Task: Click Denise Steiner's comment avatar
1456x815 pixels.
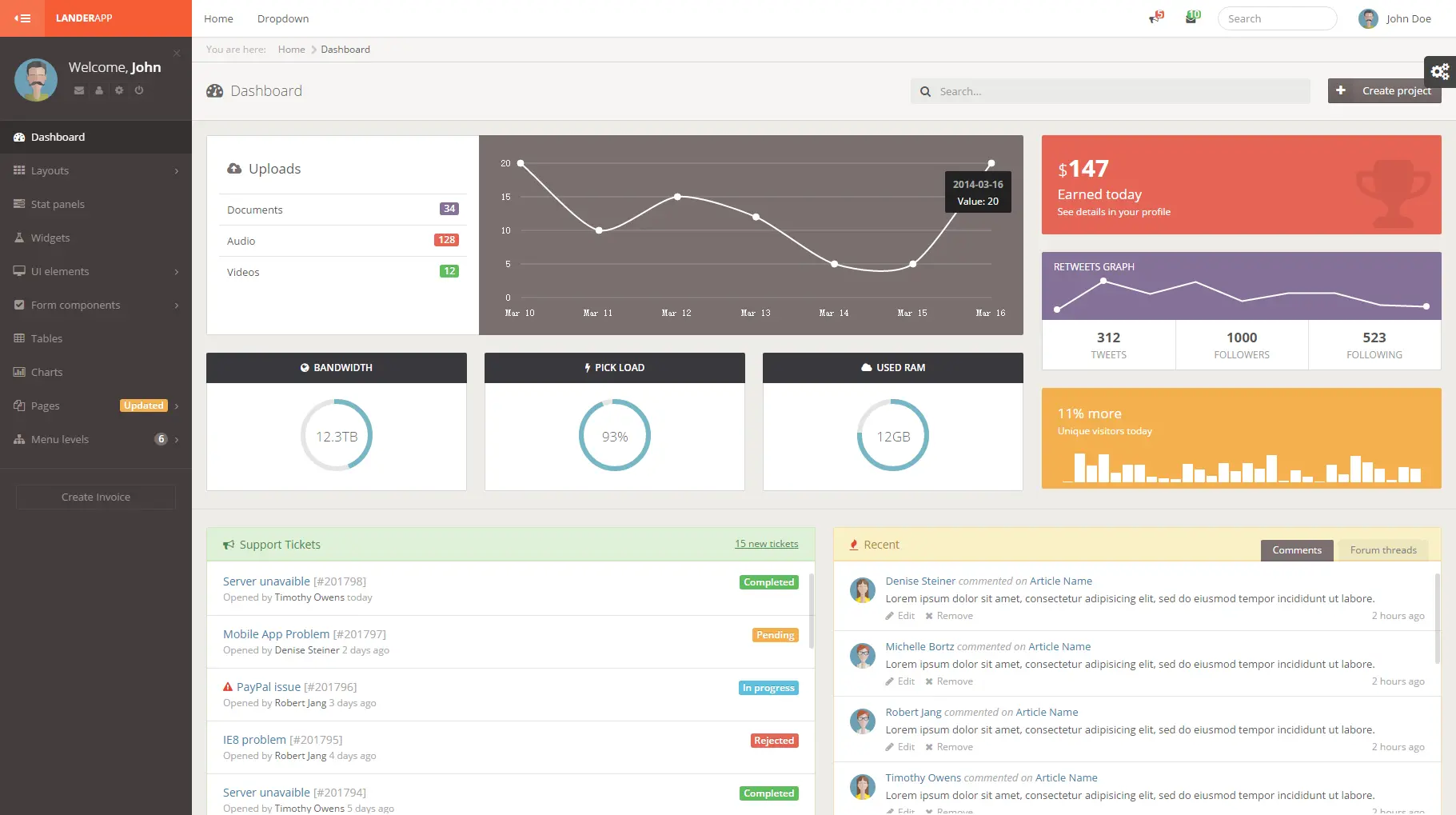Action: point(862,590)
